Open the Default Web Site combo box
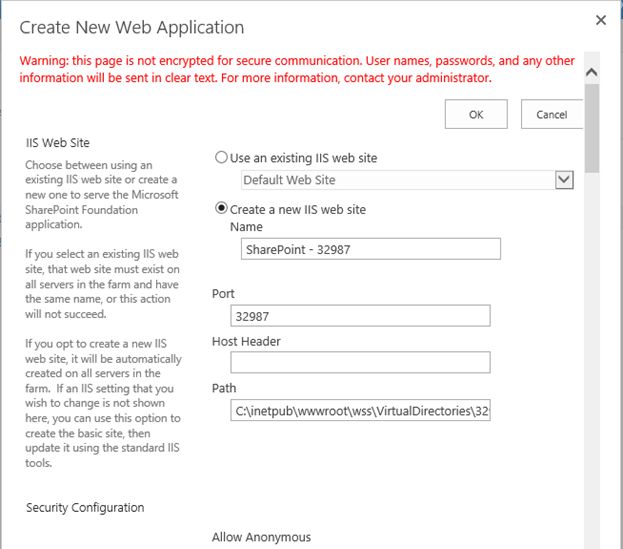The height and width of the screenshot is (549, 623). tap(398, 180)
